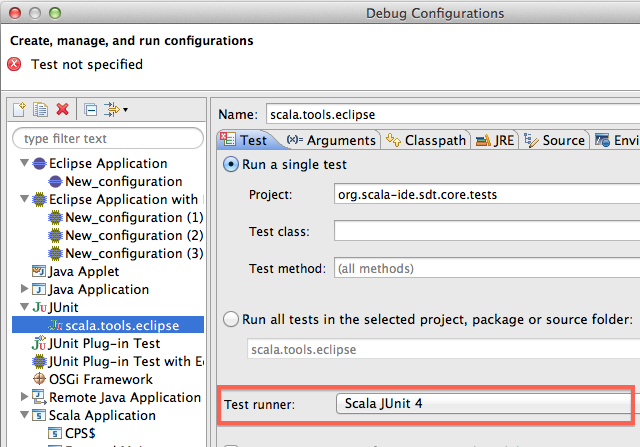This screenshot has height=447, width=640.
Task: Expand the Java Application tree node
Action: click(x=24, y=290)
